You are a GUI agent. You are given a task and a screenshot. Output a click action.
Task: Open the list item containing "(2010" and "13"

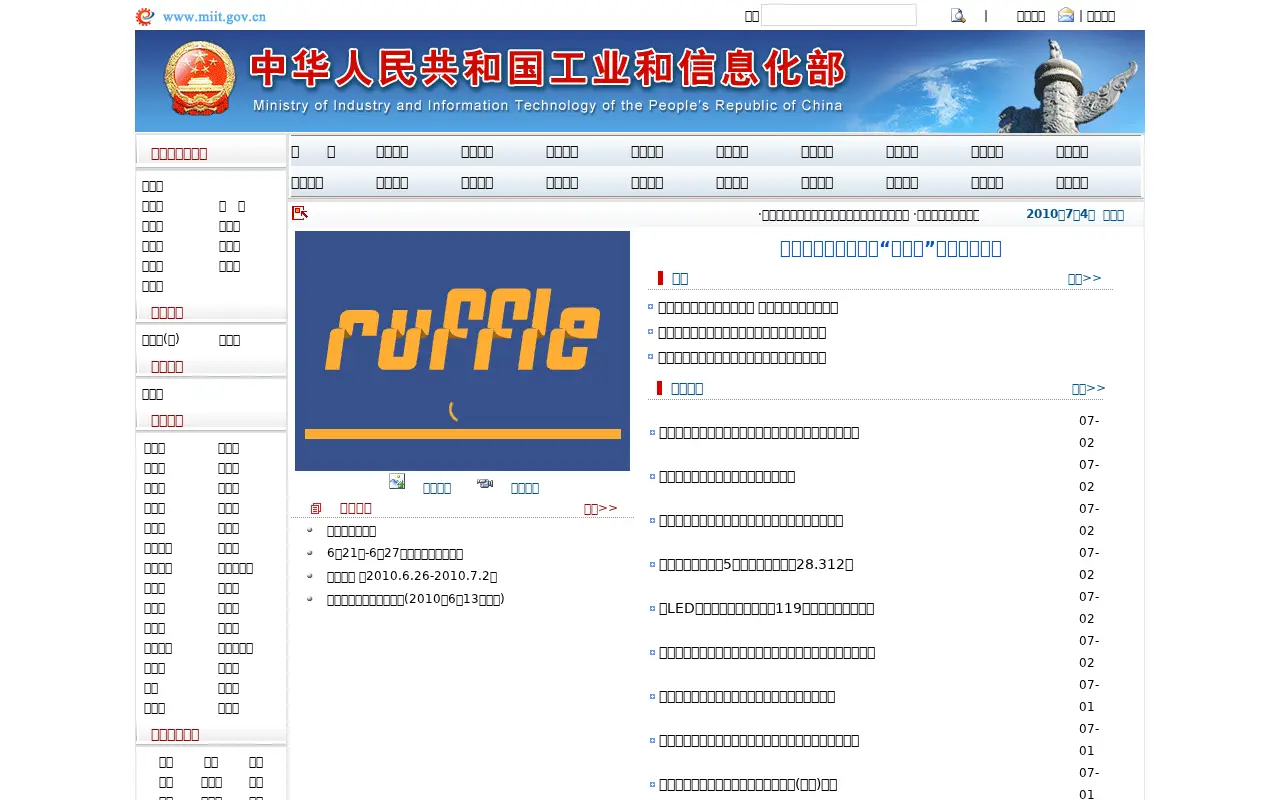pos(415,599)
